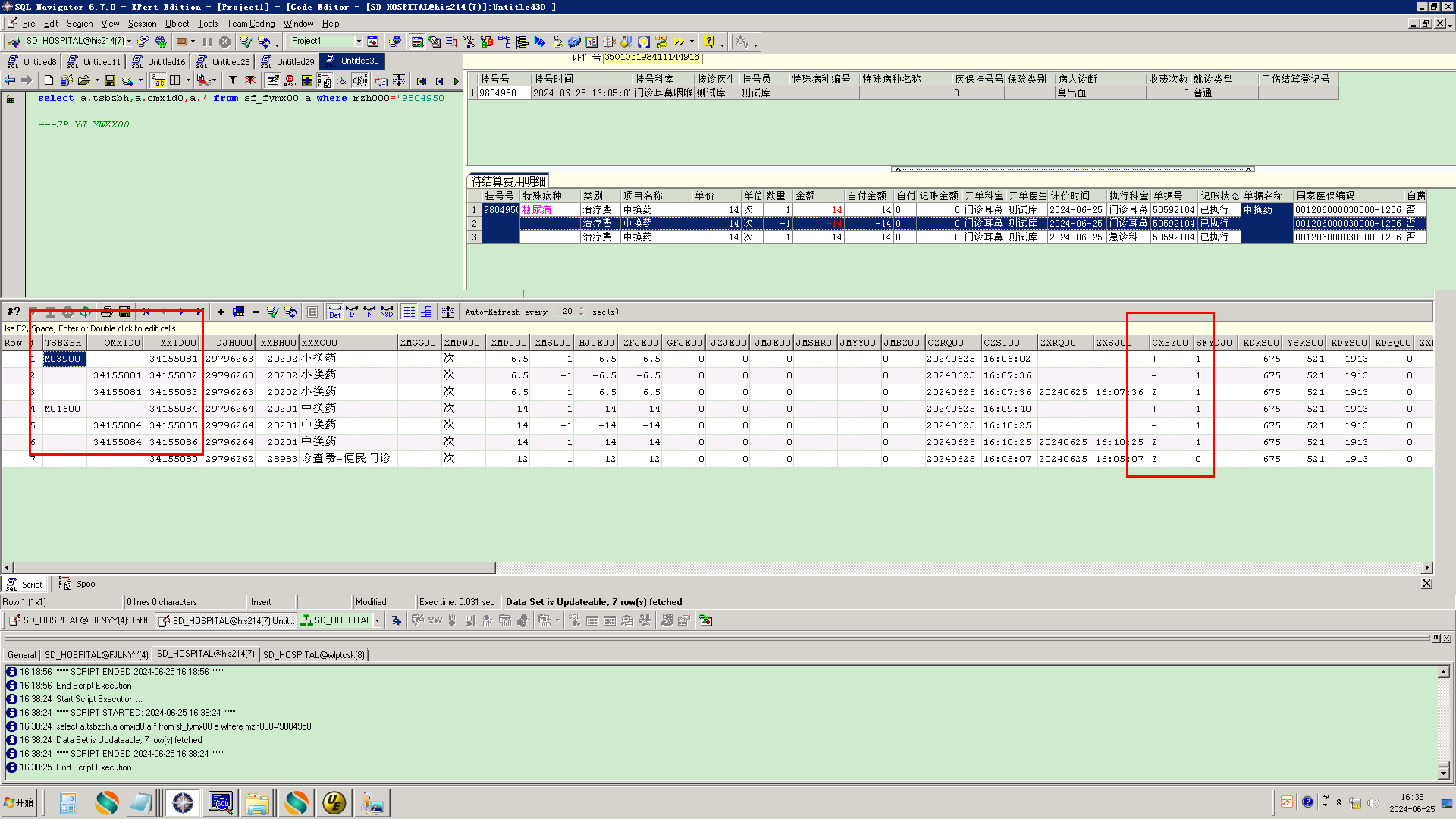Click the Stop execution round icon
This screenshot has height=819, width=1456.
(x=225, y=42)
